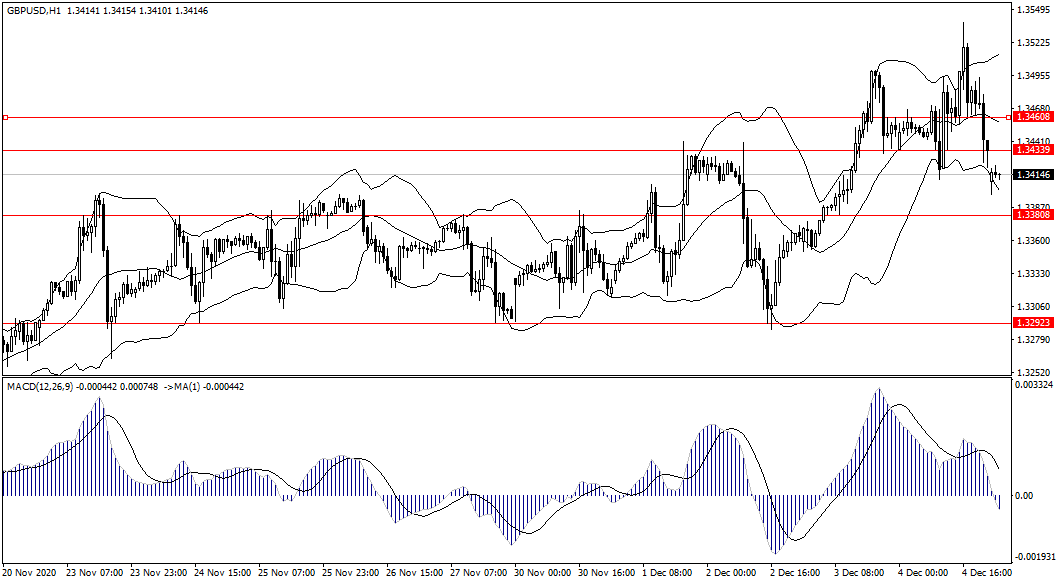
Task: Click the -0.001931 MACD scale value
Action: point(1034,557)
